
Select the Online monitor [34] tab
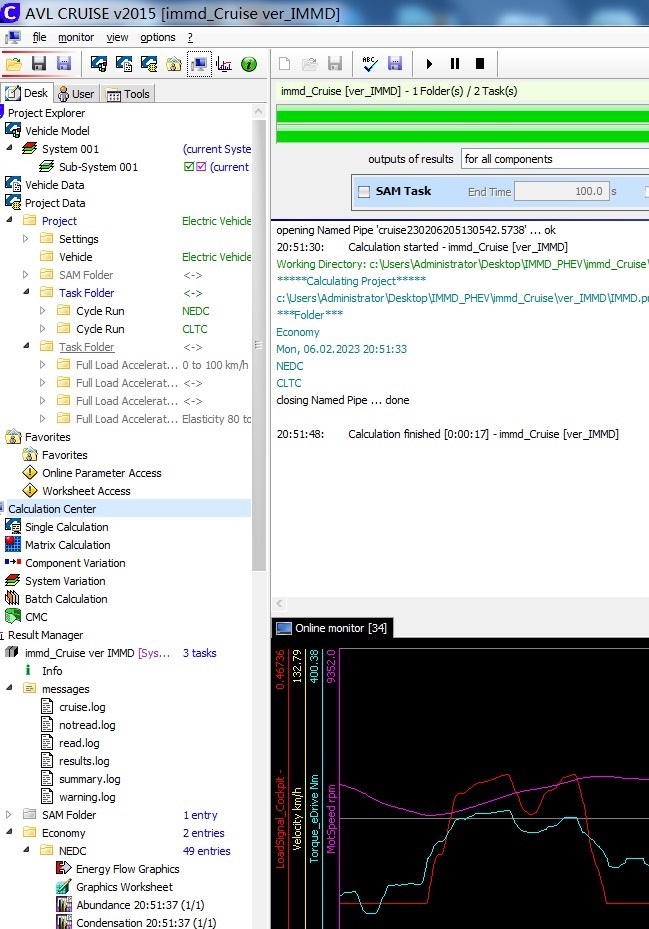point(333,628)
